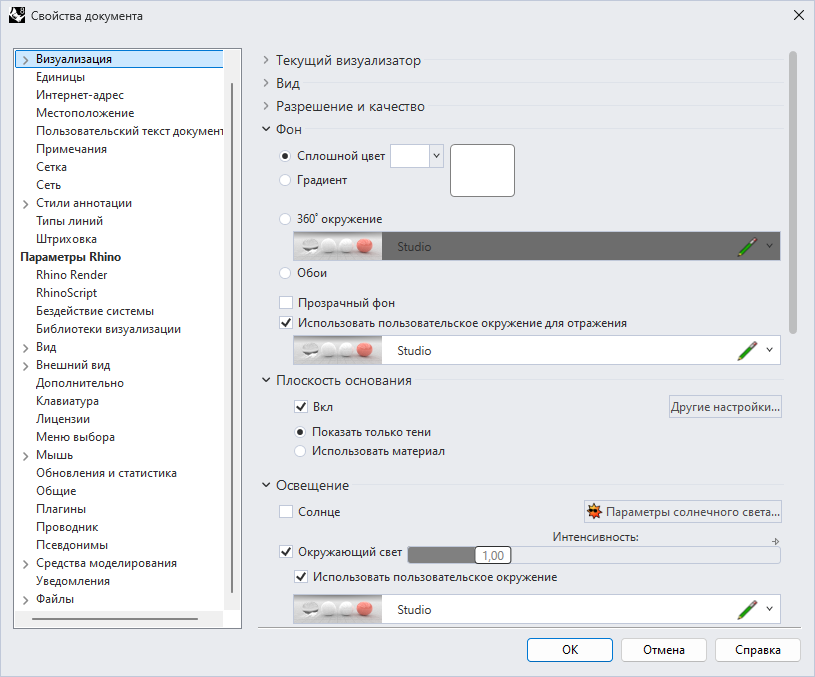The height and width of the screenshot is (677, 815).
Task: Click the vertical scrollbar of the render settings panel
Action: tap(793, 192)
